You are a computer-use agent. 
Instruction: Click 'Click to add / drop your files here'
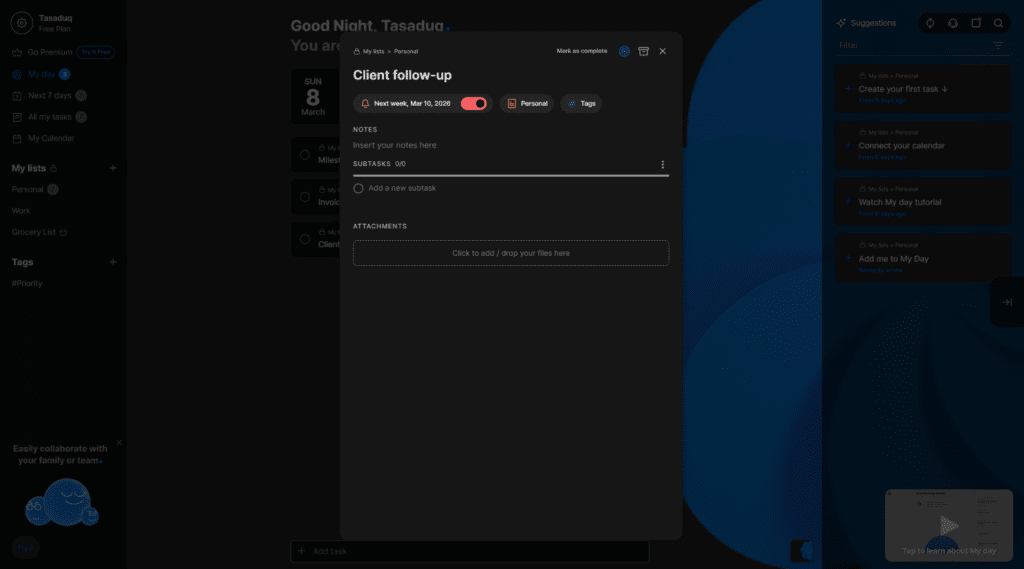pyautogui.click(x=511, y=253)
